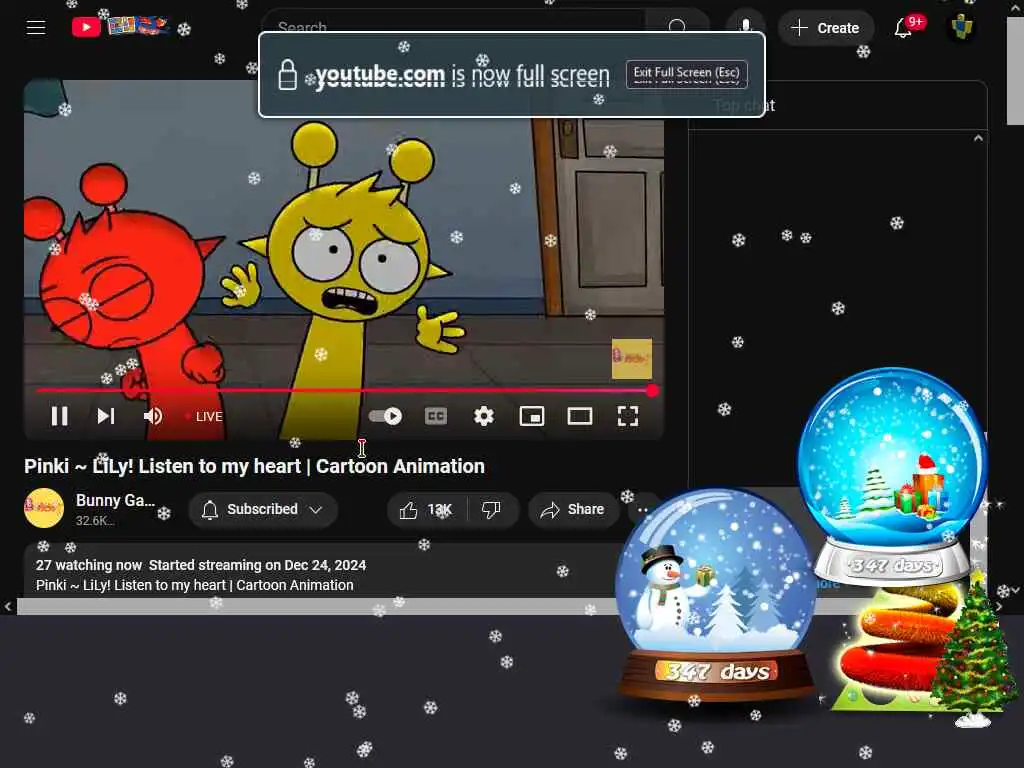1024x768 pixels.
Task: Open Top chat dropdown selector
Action: click(744, 105)
